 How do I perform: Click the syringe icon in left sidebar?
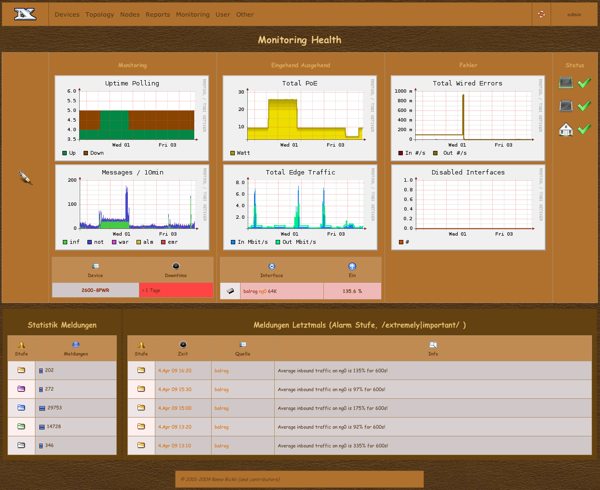tap(25, 177)
